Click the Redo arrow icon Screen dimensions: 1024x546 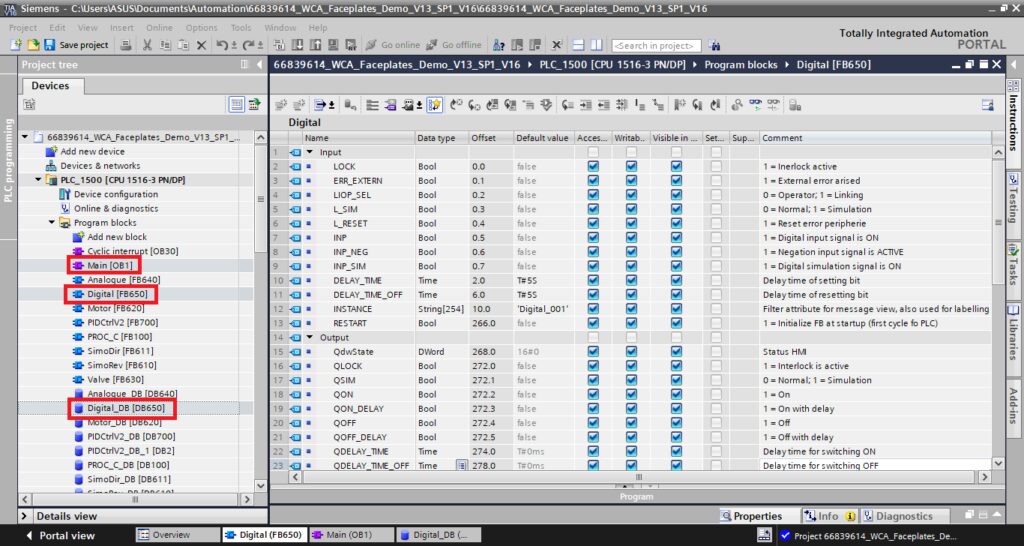[x=248, y=45]
